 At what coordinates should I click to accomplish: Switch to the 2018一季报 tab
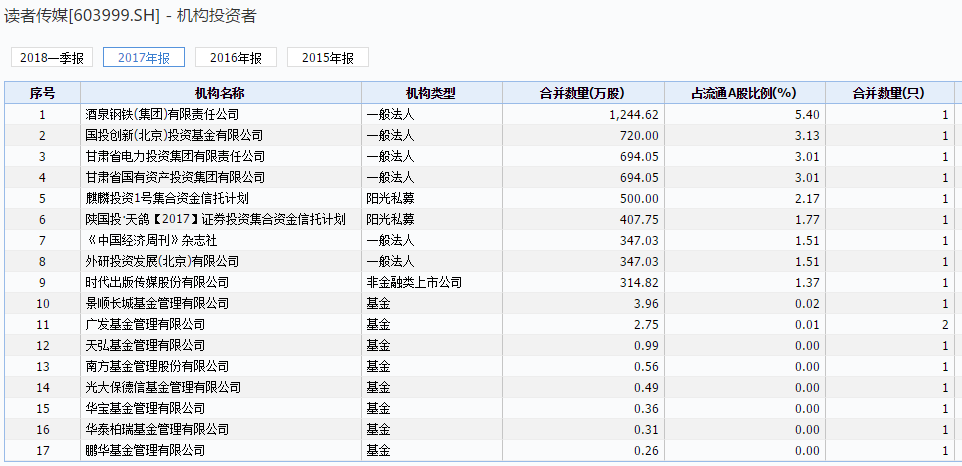tap(51, 57)
